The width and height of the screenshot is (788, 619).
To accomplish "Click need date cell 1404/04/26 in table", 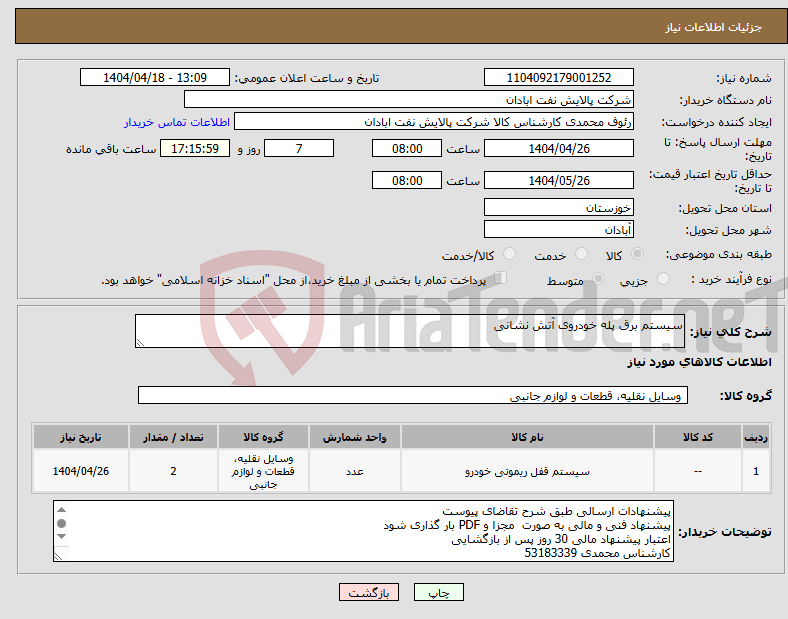I will point(81,471).
